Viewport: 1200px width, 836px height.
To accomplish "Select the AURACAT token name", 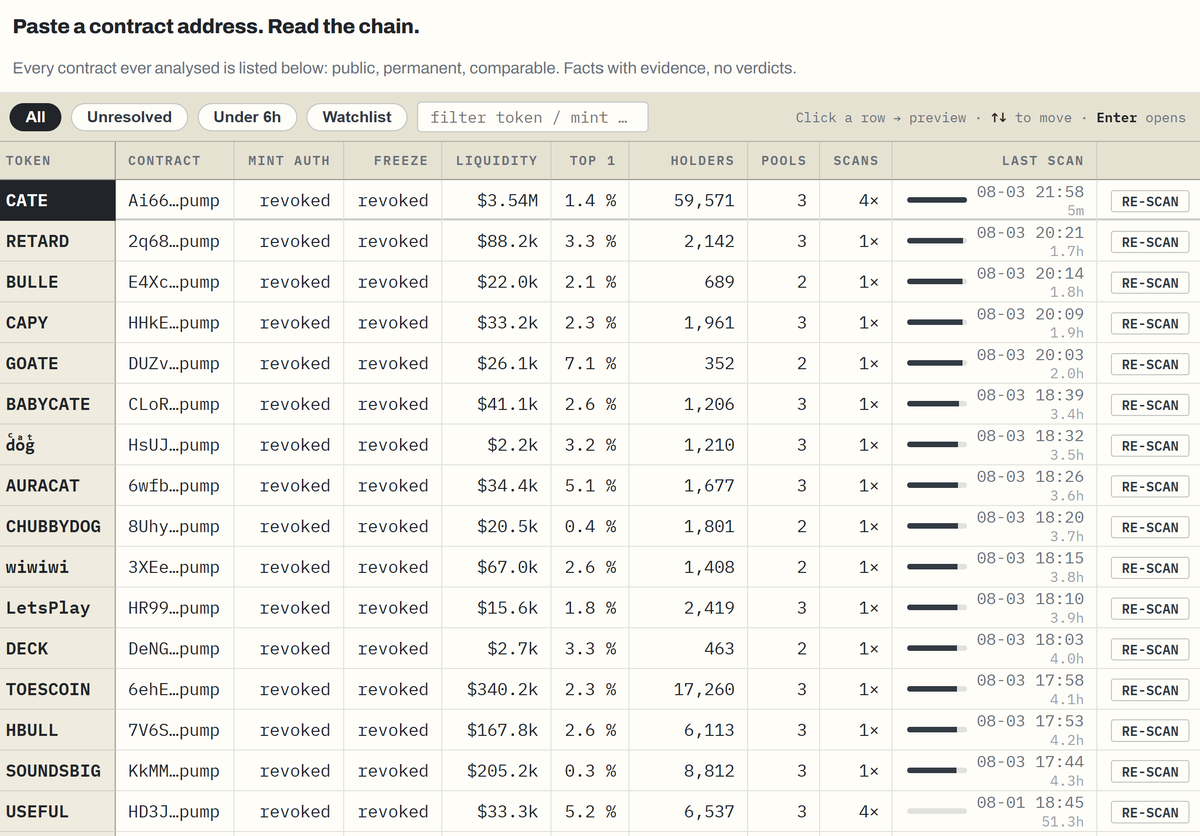I will [43, 486].
